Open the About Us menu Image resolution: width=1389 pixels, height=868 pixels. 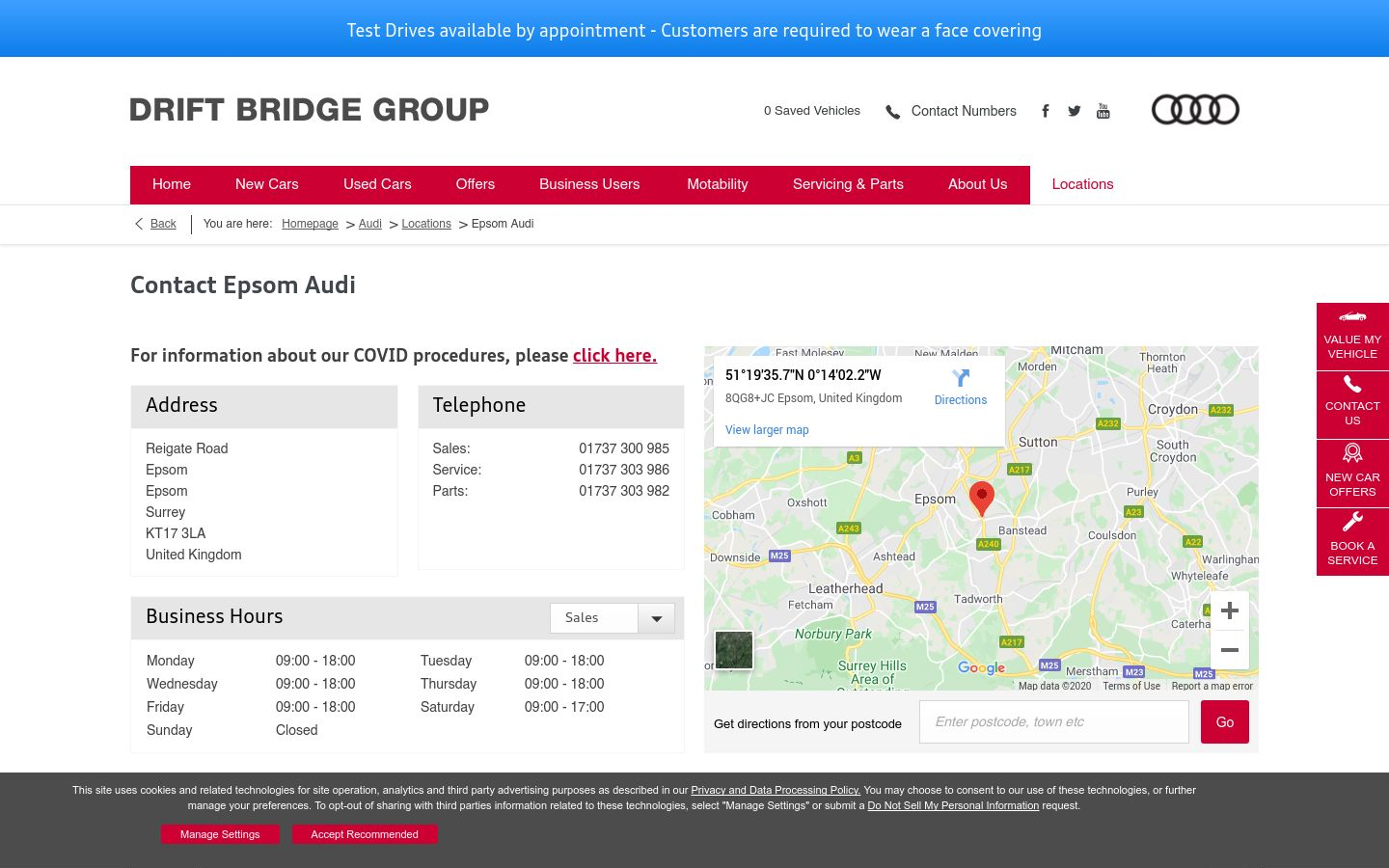(x=977, y=184)
